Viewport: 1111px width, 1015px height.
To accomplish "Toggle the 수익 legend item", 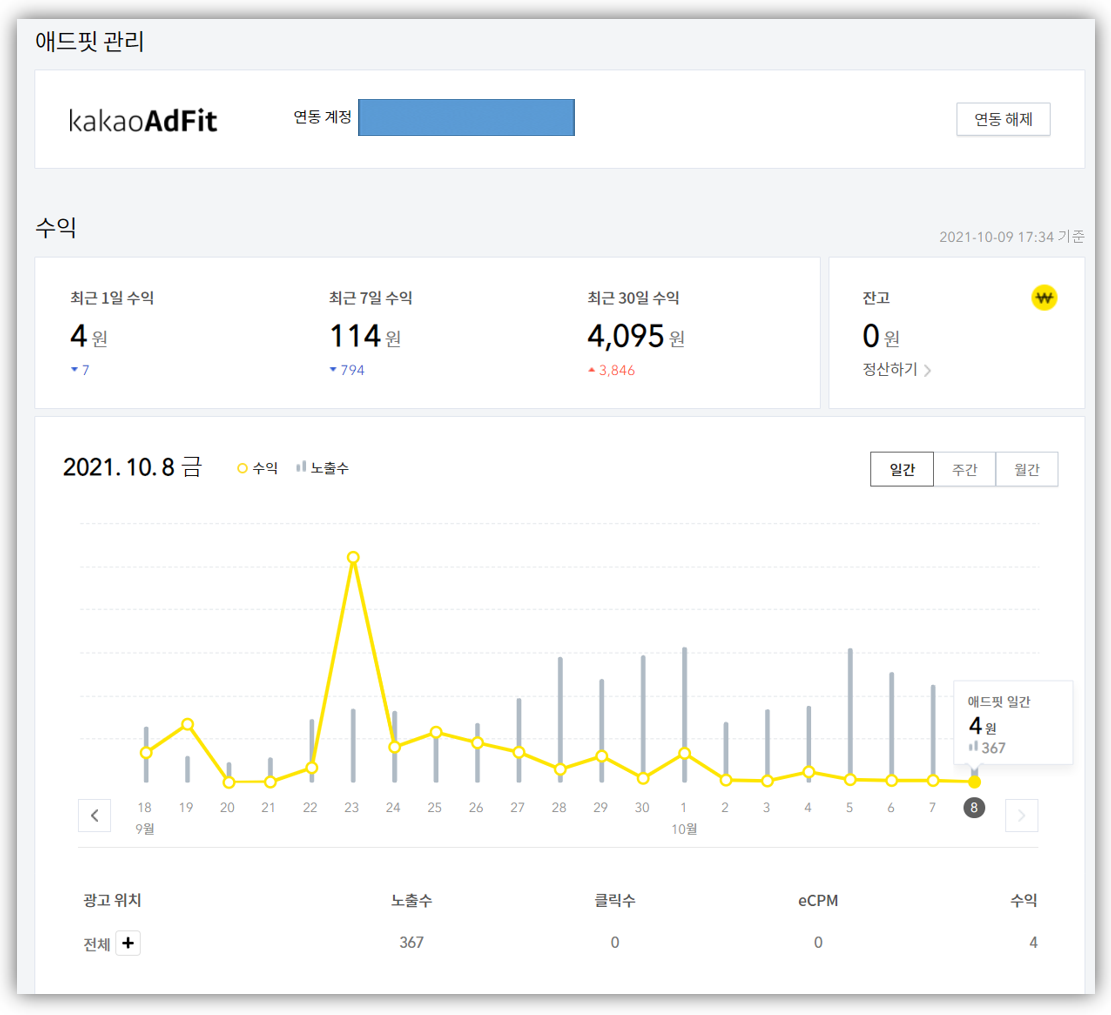I will pos(257,468).
